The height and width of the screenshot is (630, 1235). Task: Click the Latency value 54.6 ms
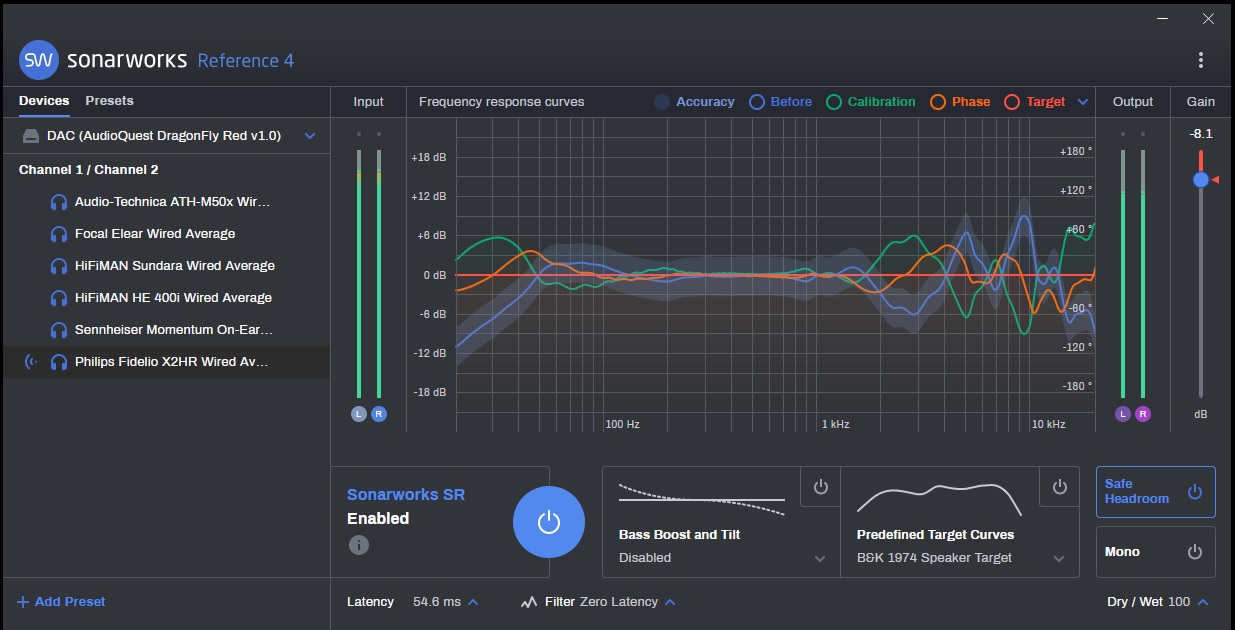[x=437, y=602]
